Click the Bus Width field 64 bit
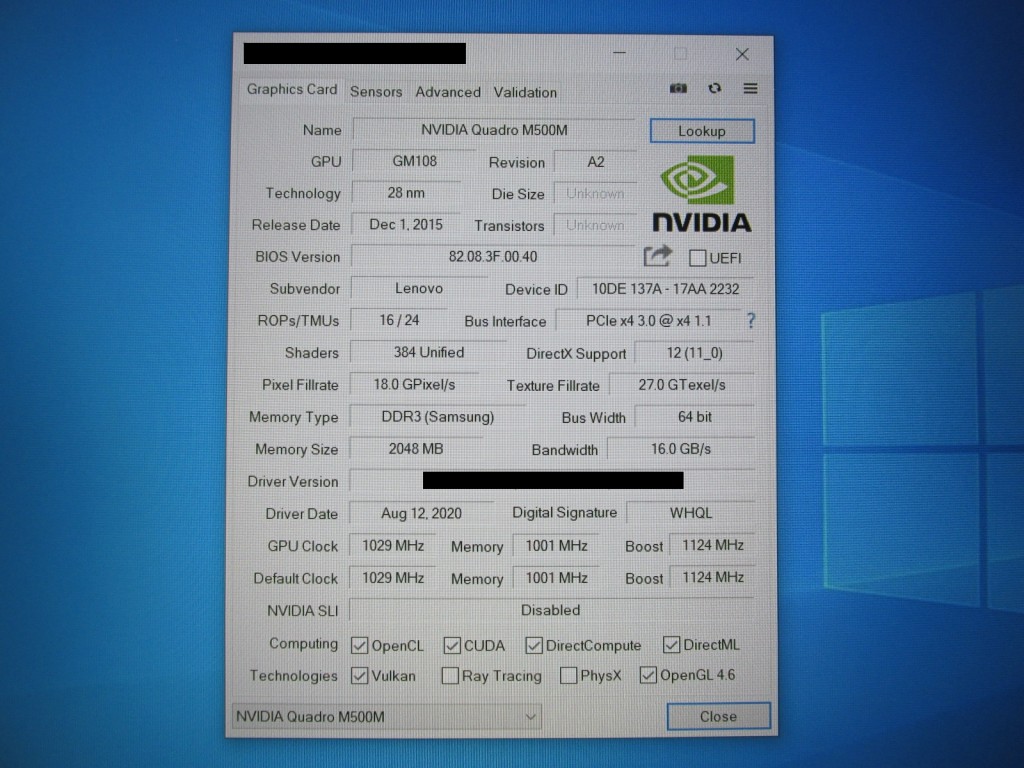This screenshot has width=1024, height=768. [695, 417]
